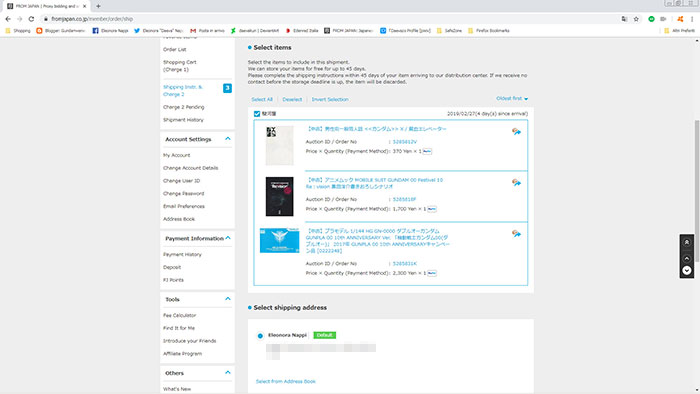Click Select All items link
This screenshot has width=700, height=394.
262,100
